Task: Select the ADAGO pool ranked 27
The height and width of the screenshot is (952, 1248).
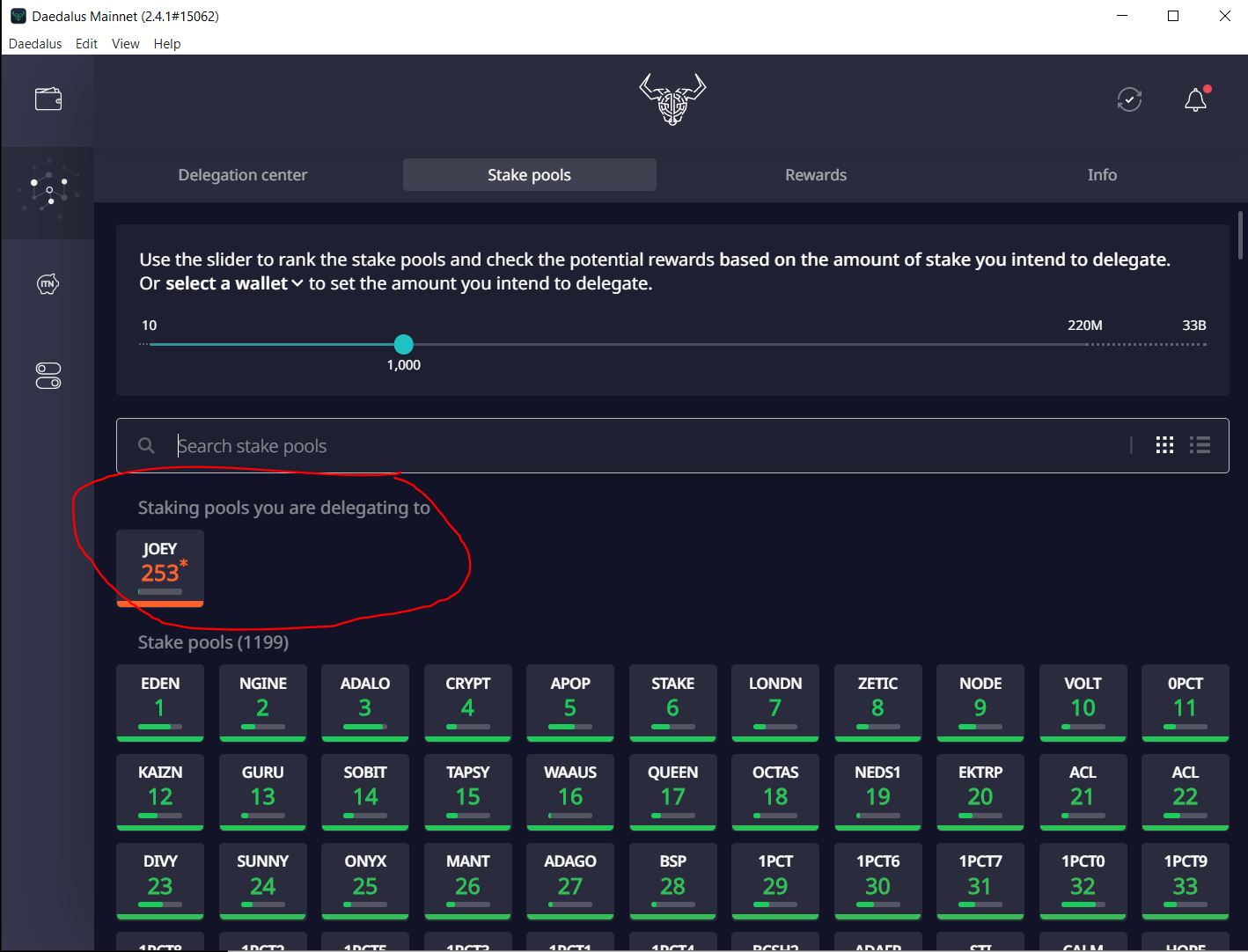Action: click(x=570, y=882)
